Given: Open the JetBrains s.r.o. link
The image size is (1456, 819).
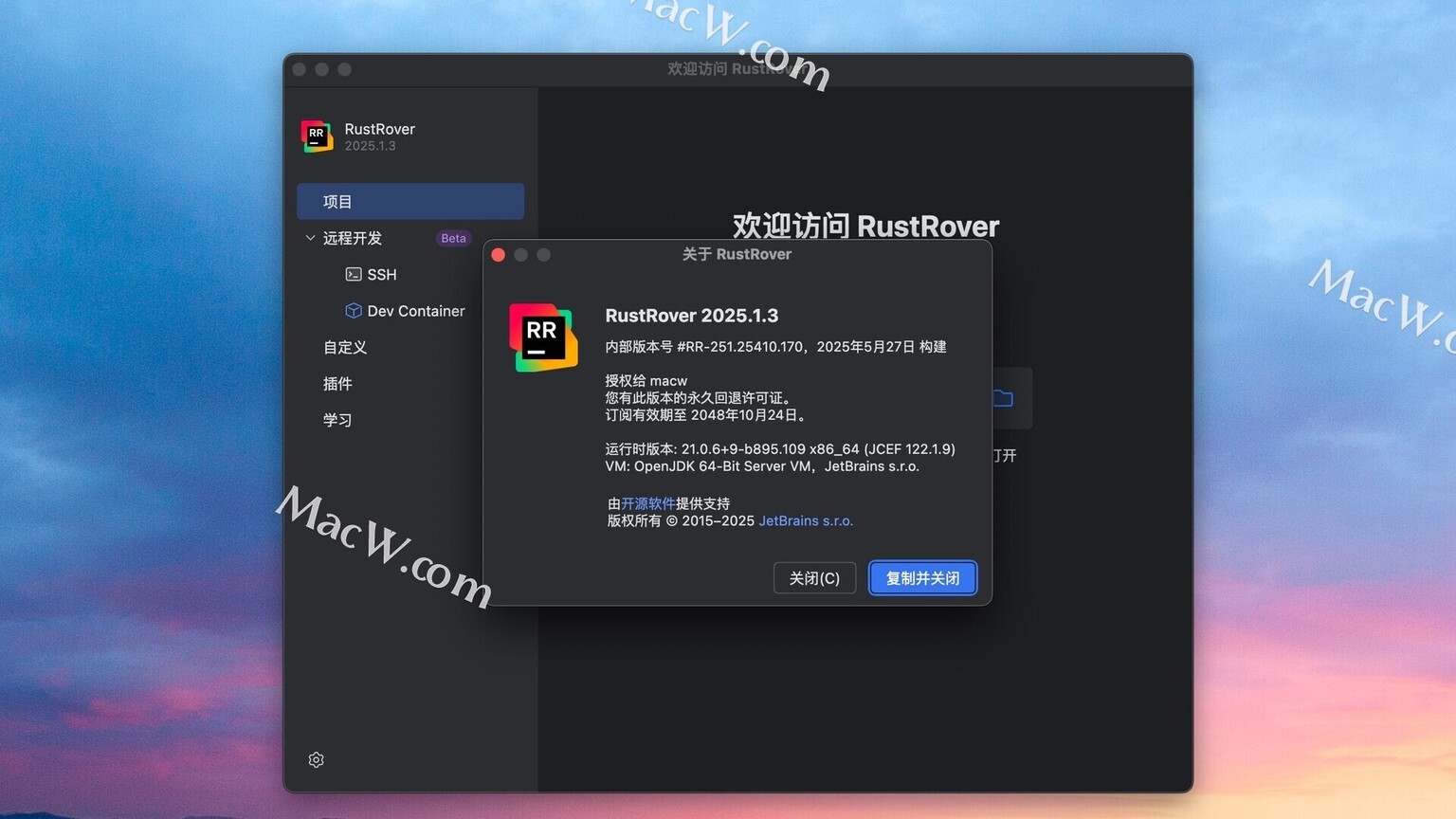Looking at the screenshot, I should tap(806, 521).
